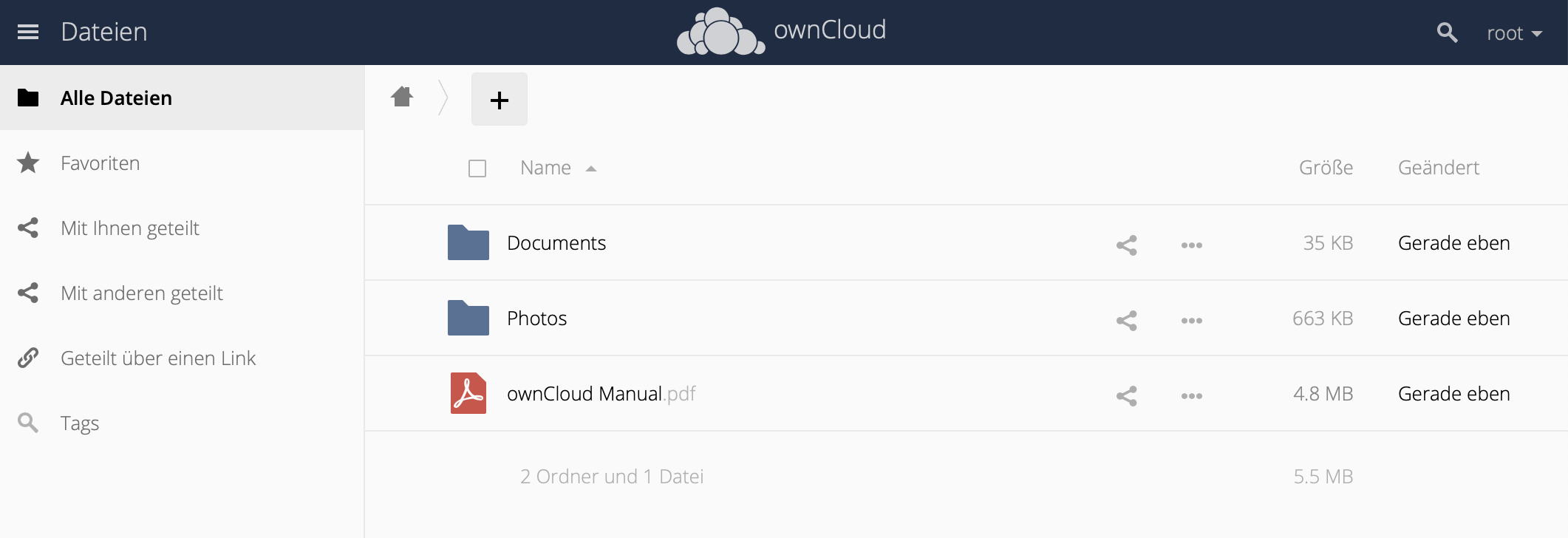Select Mit Ihnen geteilt in sidebar
1568x538 pixels.
(129, 228)
